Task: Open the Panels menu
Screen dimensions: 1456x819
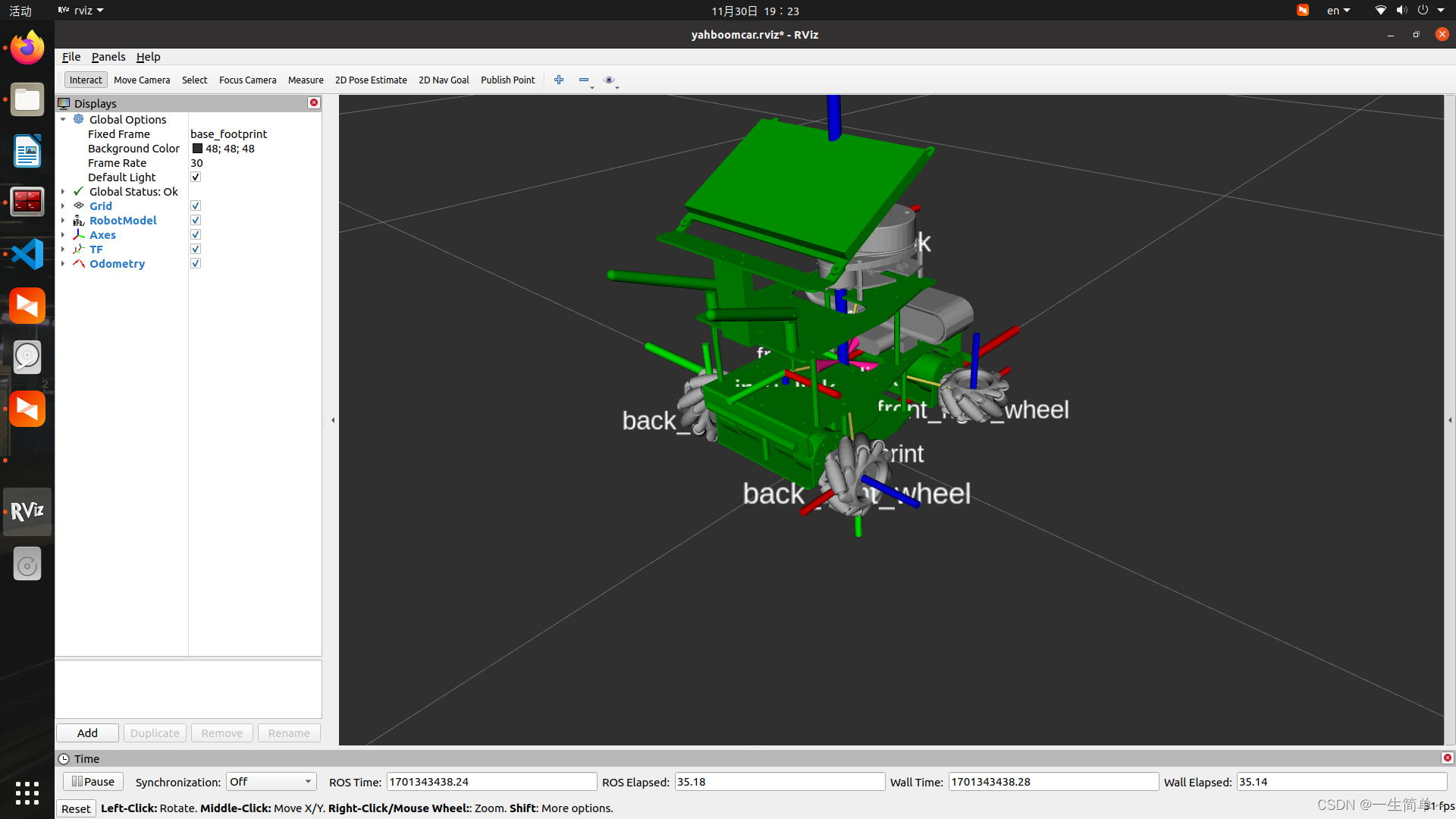Action: [x=108, y=57]
